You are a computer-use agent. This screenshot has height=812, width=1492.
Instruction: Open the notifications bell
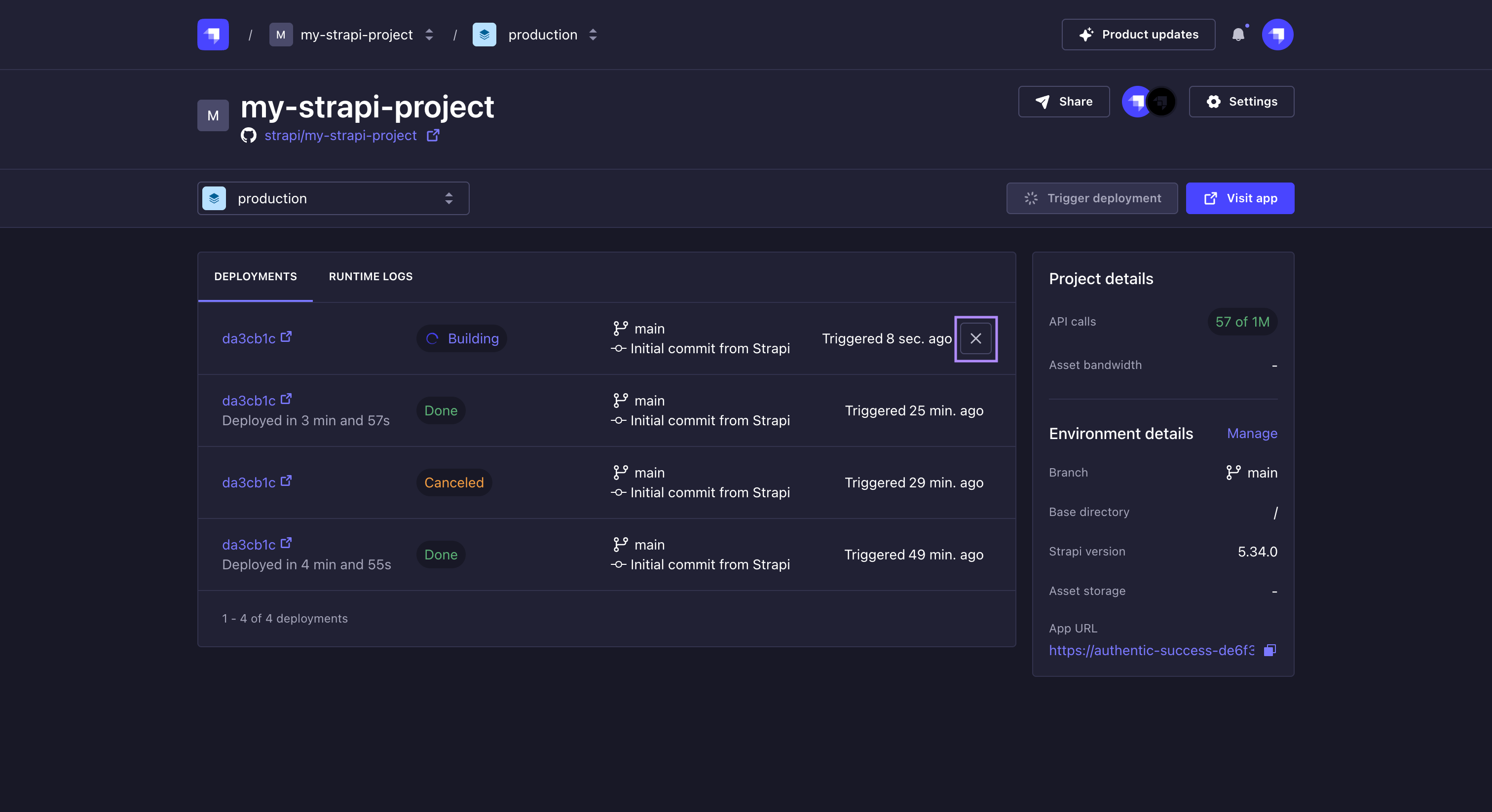click(x=1238, y=35)
